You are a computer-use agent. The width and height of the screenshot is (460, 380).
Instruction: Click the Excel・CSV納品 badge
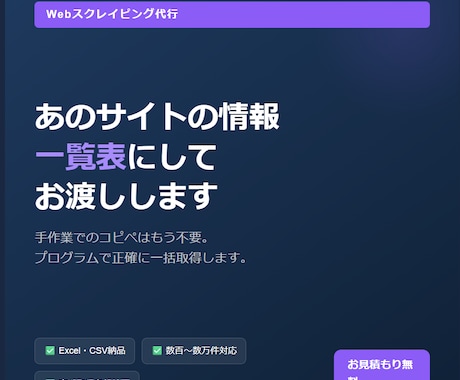tap(85, 351)
